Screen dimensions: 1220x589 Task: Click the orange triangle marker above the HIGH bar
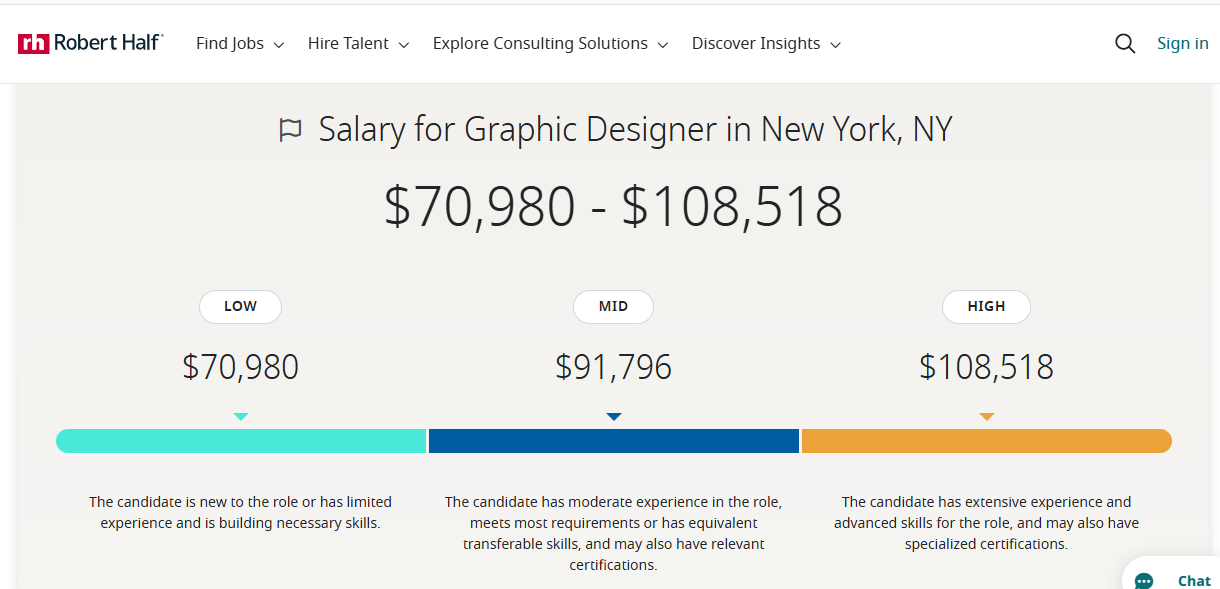tap(986, 416)
